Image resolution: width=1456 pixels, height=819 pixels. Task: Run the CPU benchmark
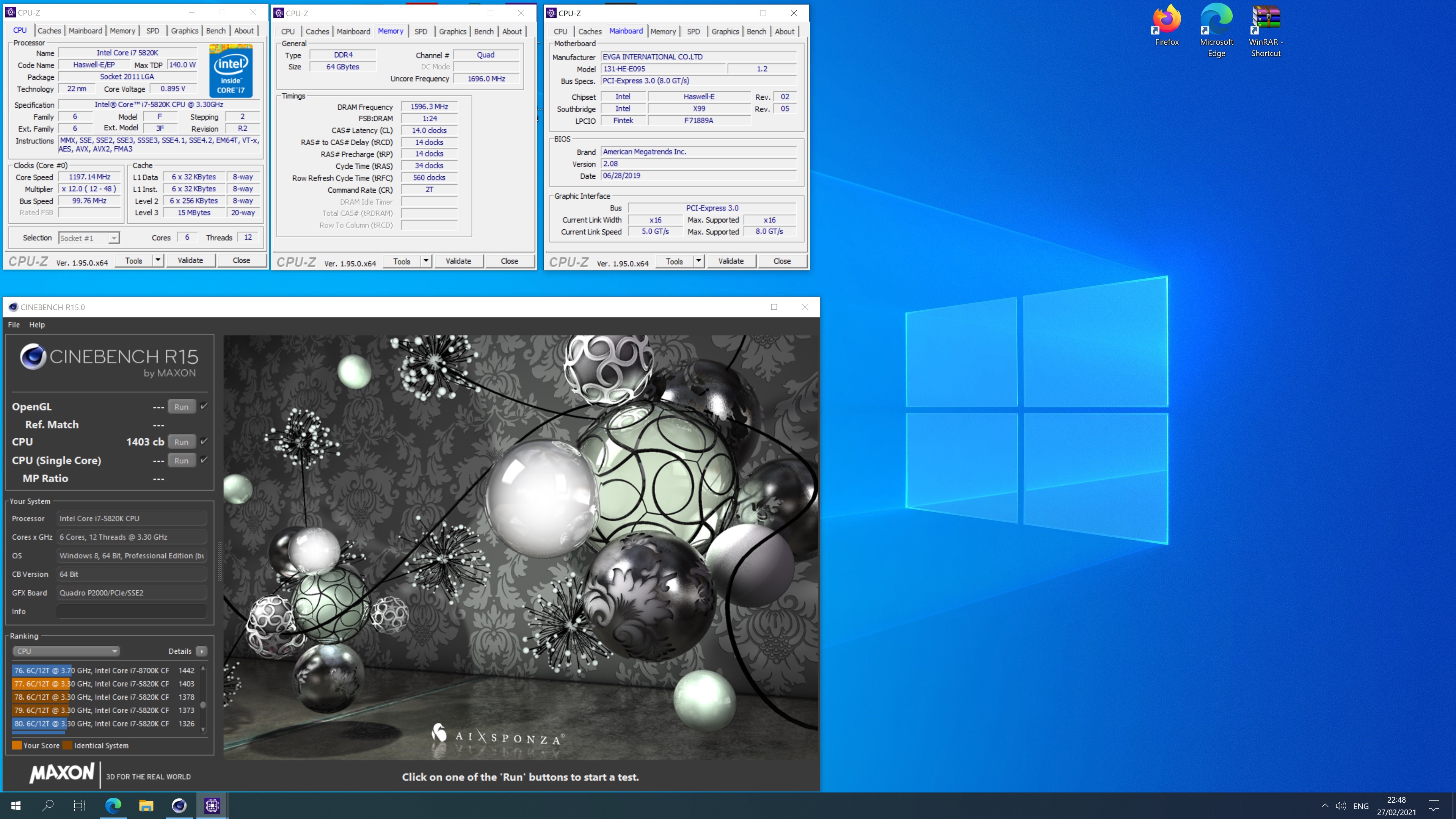pyautogui.click(x=182, y=441)
